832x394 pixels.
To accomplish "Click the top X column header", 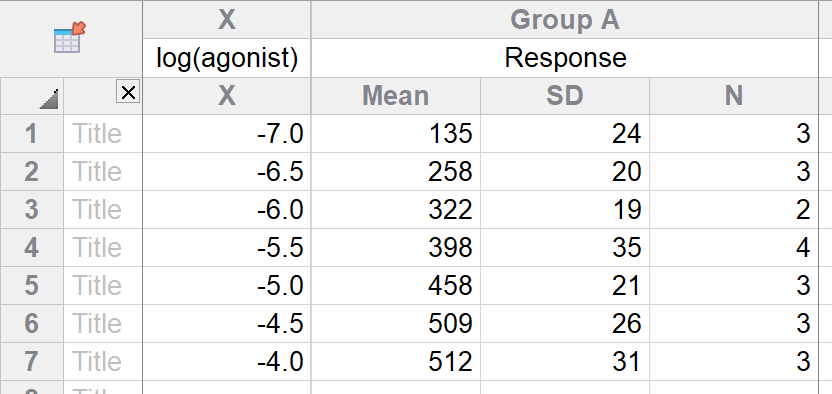I will click(227, 20).
